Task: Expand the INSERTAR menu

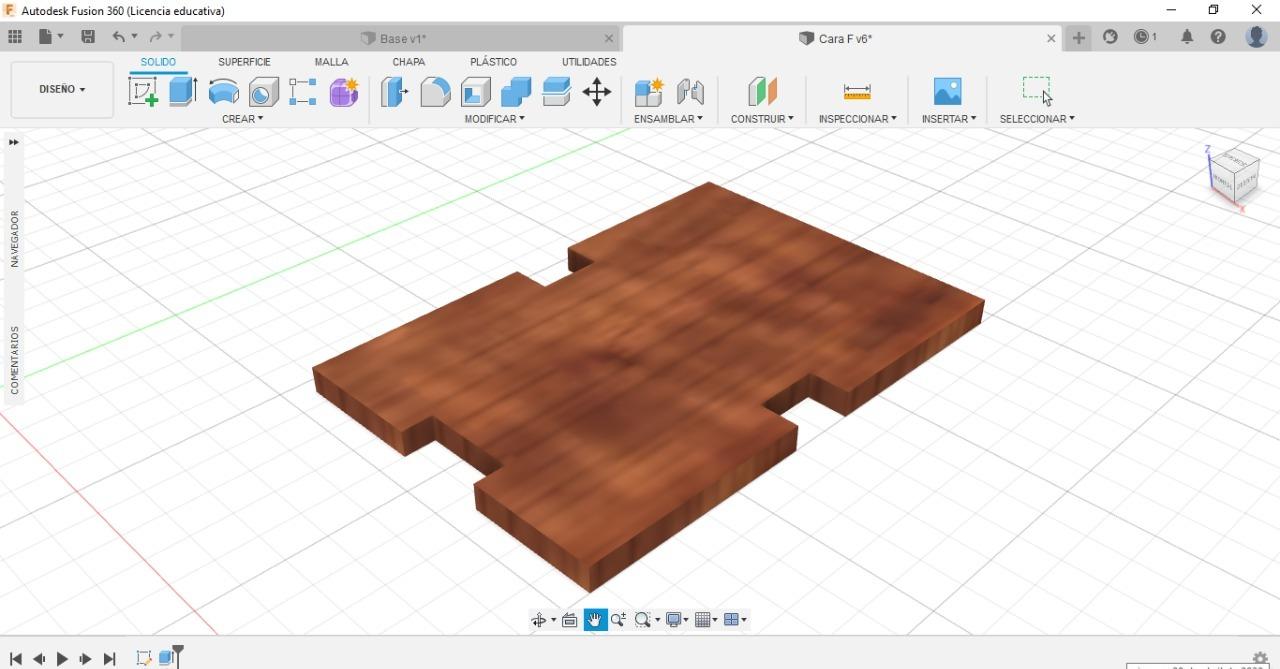Action: tap(949, 119)
